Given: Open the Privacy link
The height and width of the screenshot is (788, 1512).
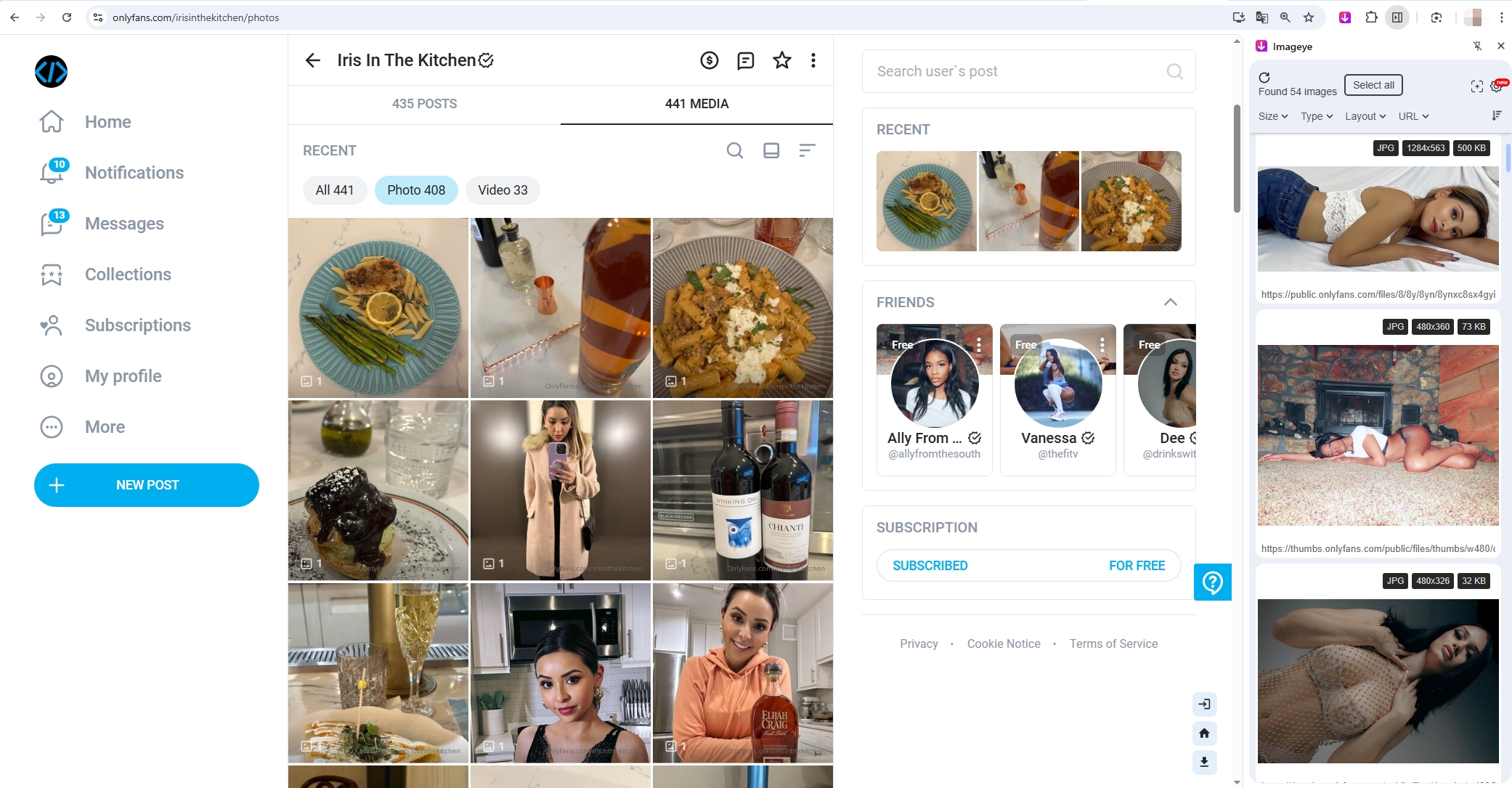Looking at the screenshot, I should tap(919, 643).
